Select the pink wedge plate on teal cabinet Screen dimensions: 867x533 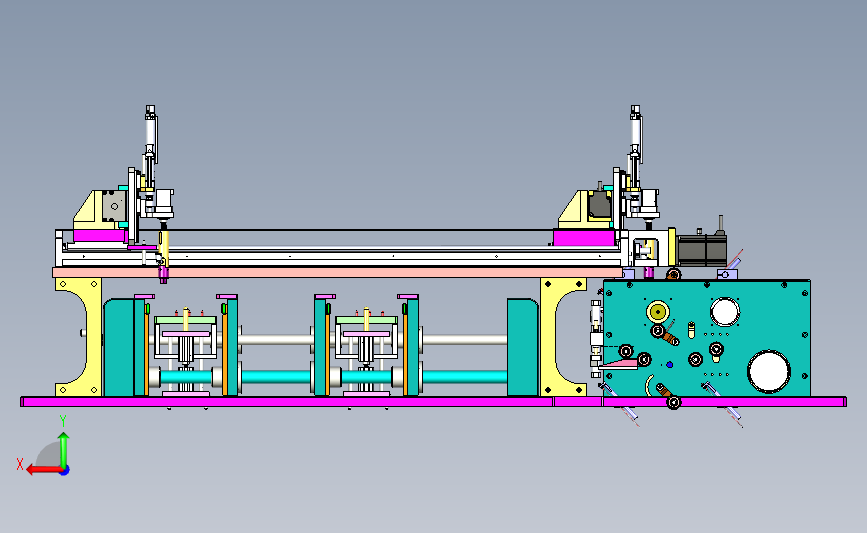(619, 364)
